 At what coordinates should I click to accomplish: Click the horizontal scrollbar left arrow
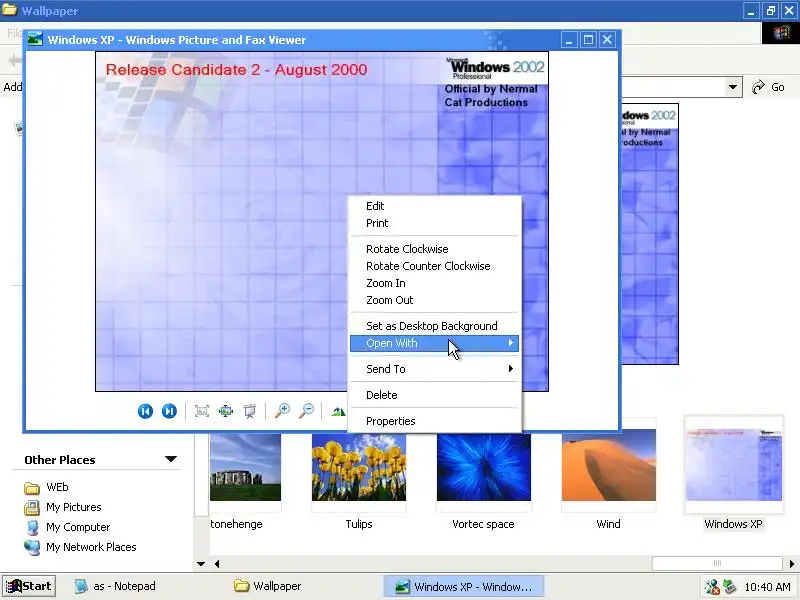pos(217,564)
